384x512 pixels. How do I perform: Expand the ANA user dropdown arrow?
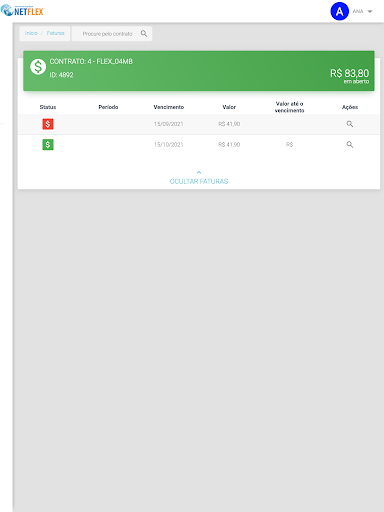click(370, 11)
